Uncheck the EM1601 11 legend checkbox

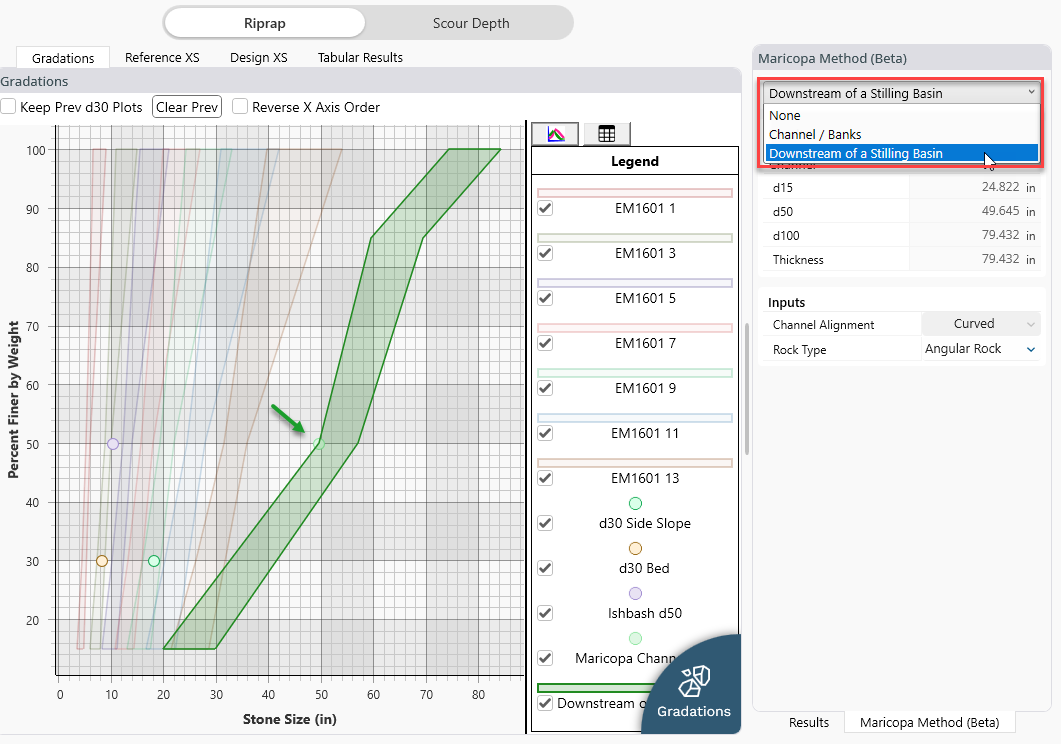pyautogui.click(x=545, y=433)
